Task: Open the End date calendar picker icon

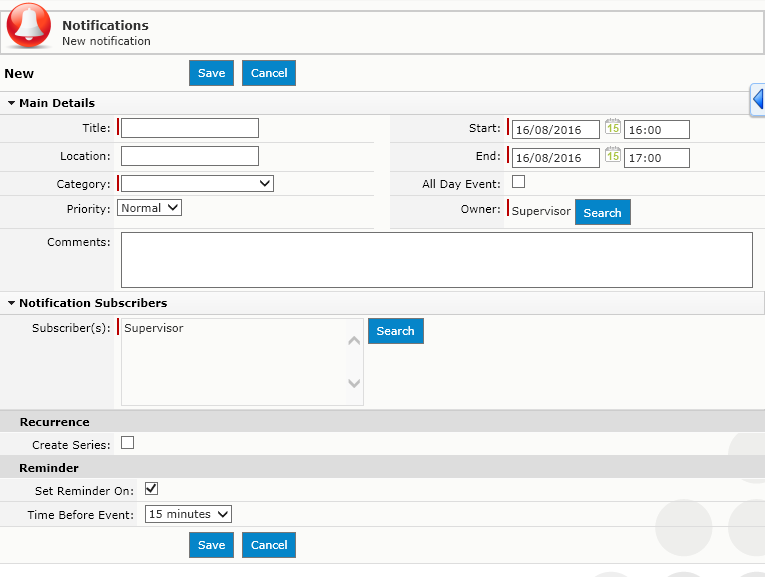Action: (x=613, y=155)
